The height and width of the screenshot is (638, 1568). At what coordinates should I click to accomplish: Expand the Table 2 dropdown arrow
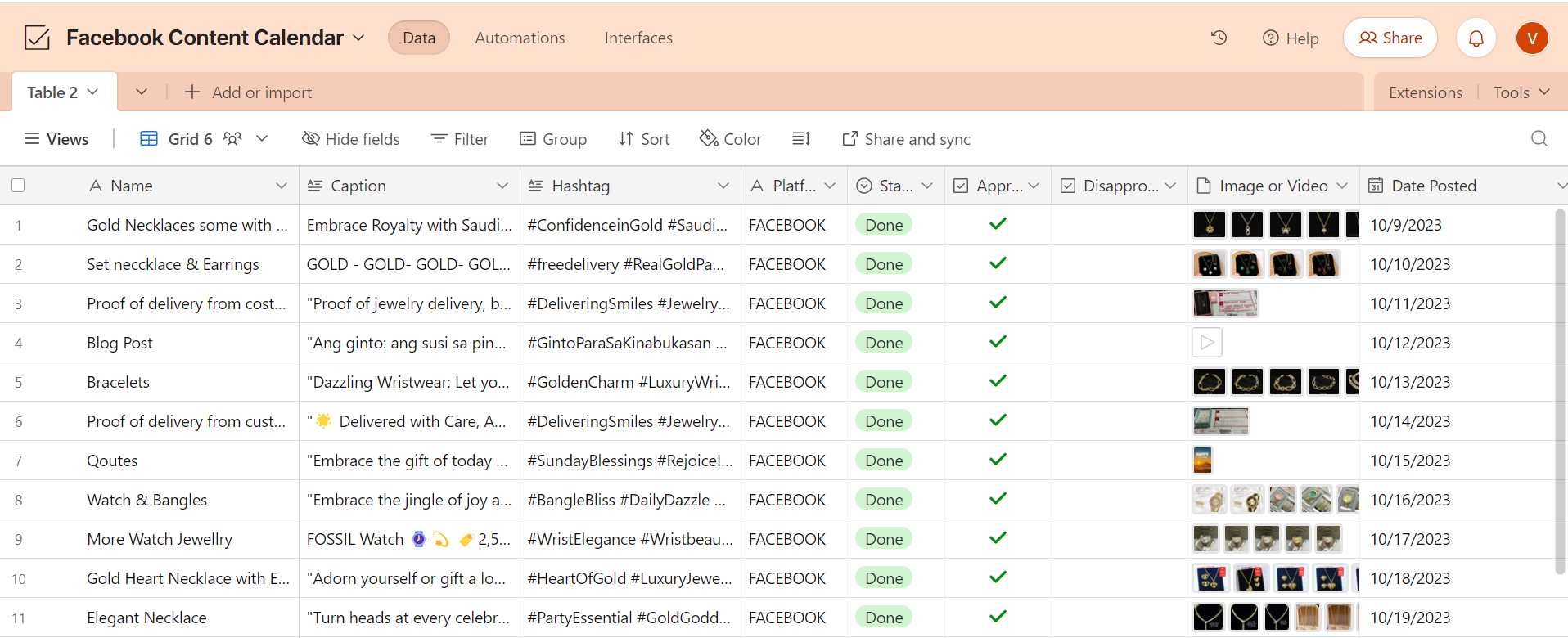92,92
